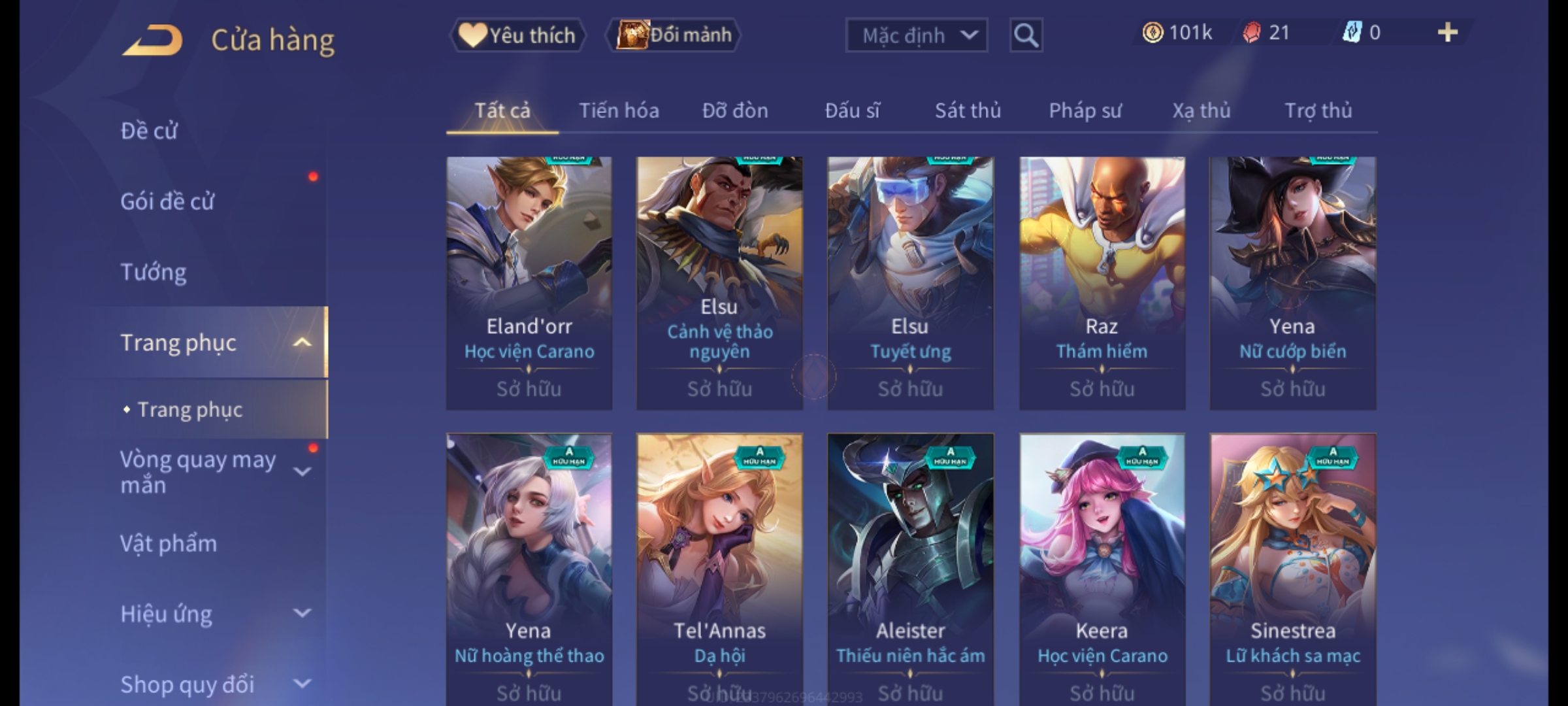The width and height of the screenshot is (1568, 706).
Task: Open Yêu thích heart favorites
Action: point(517,35)
